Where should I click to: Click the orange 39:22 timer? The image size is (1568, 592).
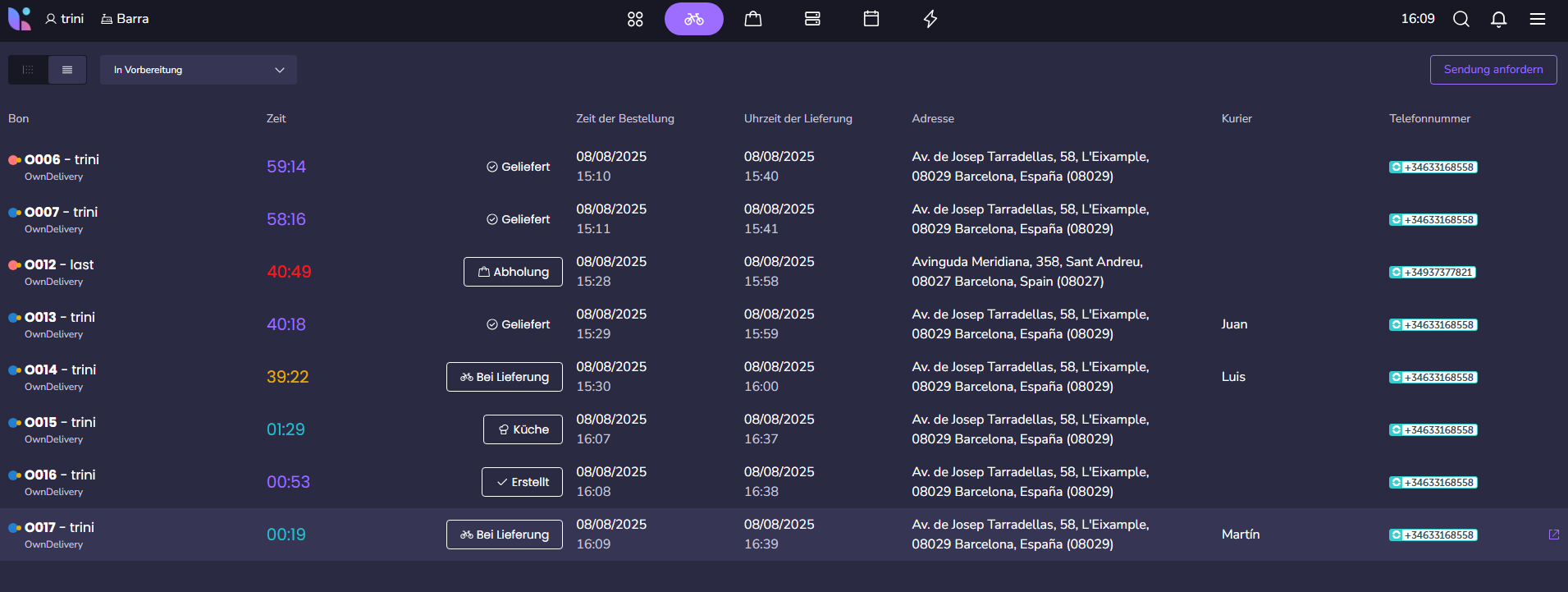(288, 377)
